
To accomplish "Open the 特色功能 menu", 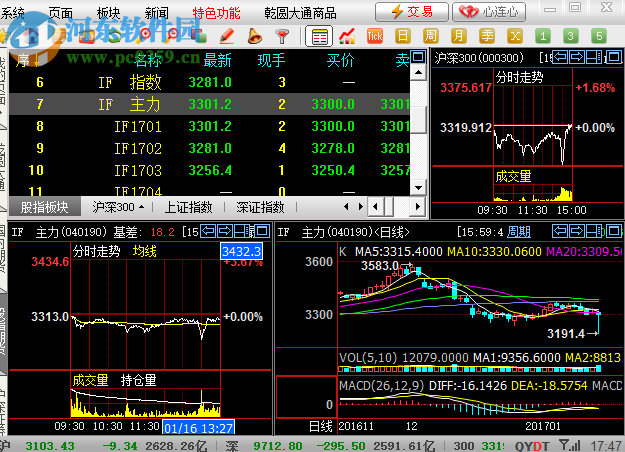I will click(216, 13).
